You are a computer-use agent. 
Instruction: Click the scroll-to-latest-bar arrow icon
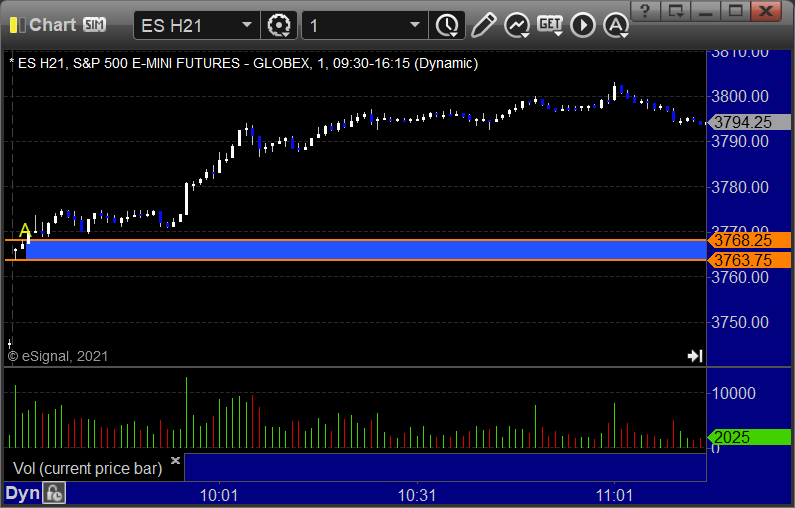click(695, 356)
